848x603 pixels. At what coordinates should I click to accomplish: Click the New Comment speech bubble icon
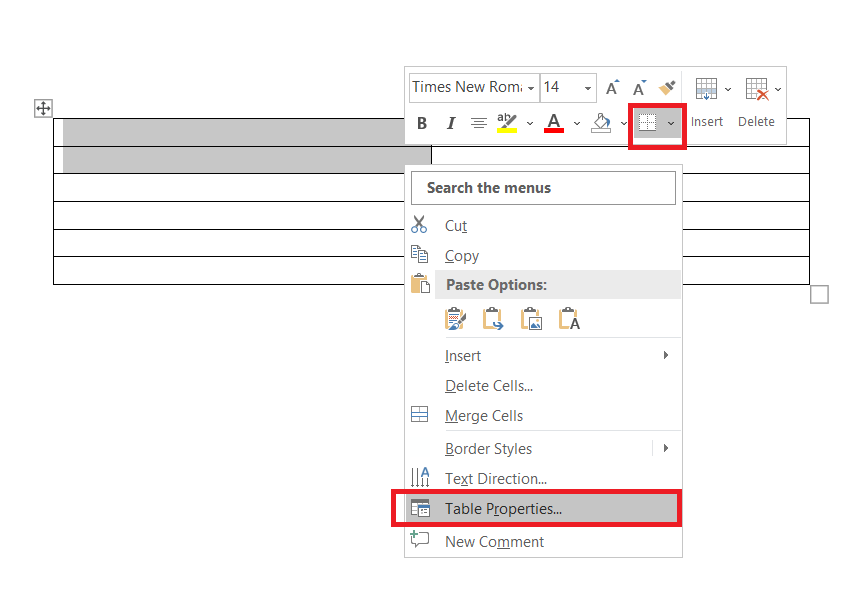(420, 539)
